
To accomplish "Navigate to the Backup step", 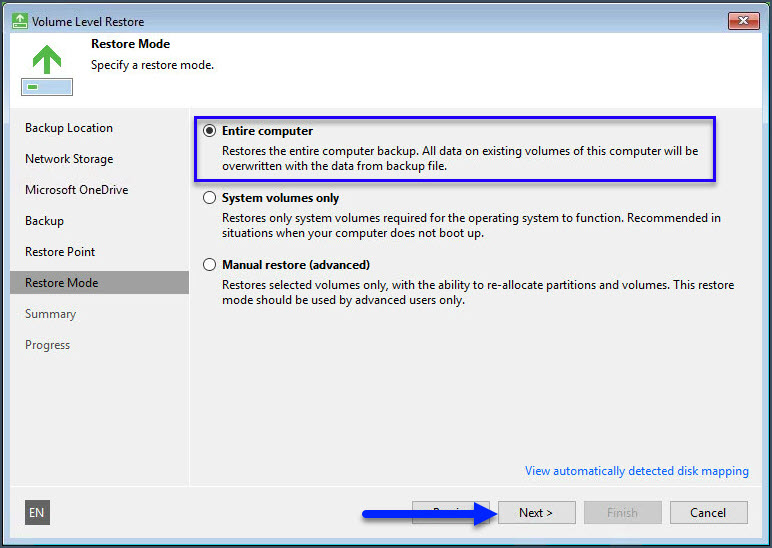I will (x=44, y=221).
